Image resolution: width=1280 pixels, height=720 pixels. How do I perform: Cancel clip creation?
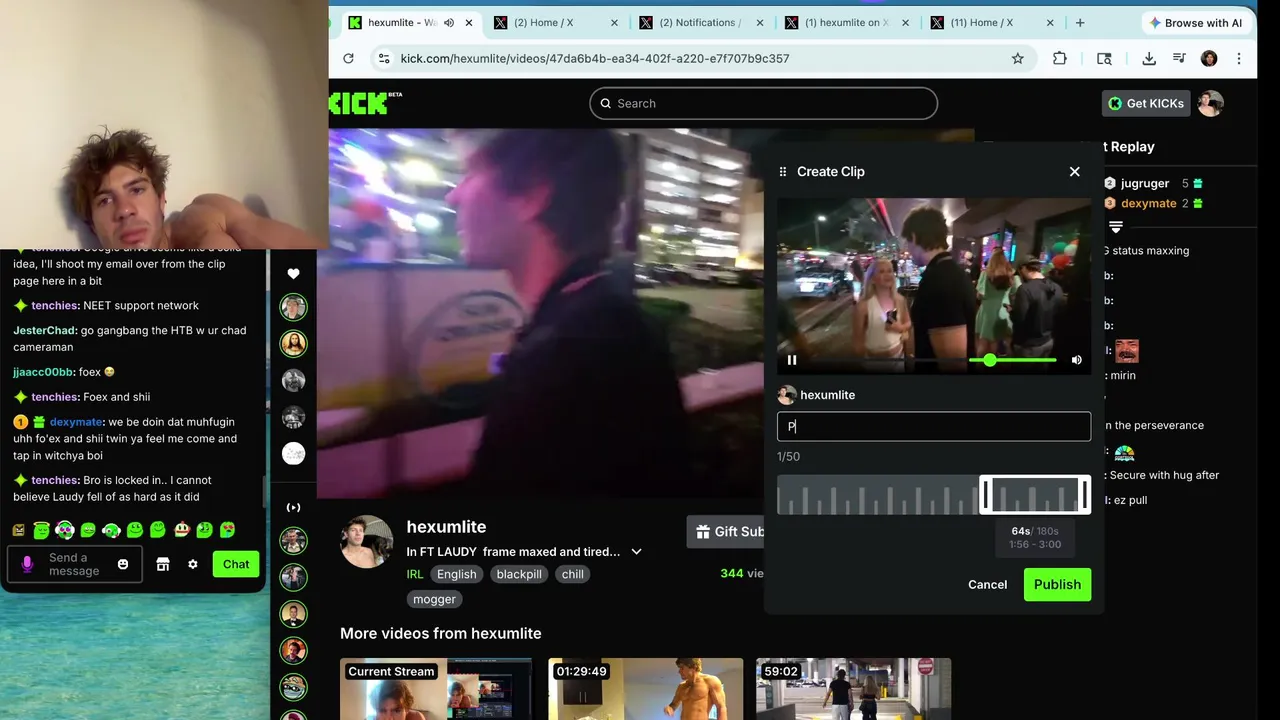[987, 585]
